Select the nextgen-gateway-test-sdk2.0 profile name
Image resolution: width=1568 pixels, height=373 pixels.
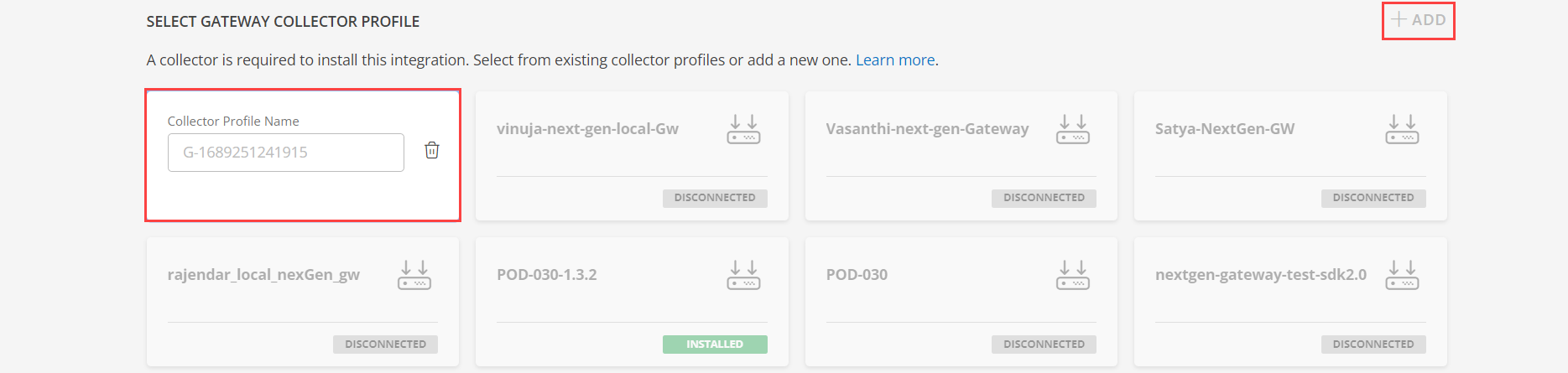pos(1261,275)
